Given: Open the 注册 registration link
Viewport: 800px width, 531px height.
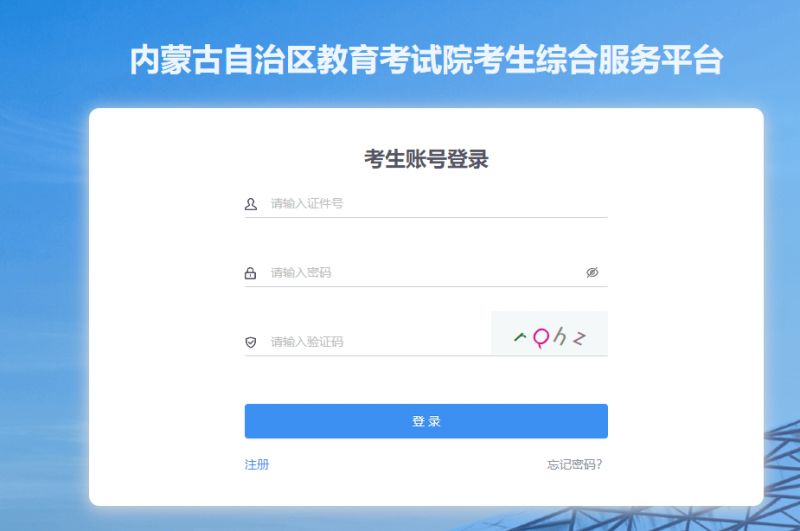Looking at the screenshot, I should point(257,464).
